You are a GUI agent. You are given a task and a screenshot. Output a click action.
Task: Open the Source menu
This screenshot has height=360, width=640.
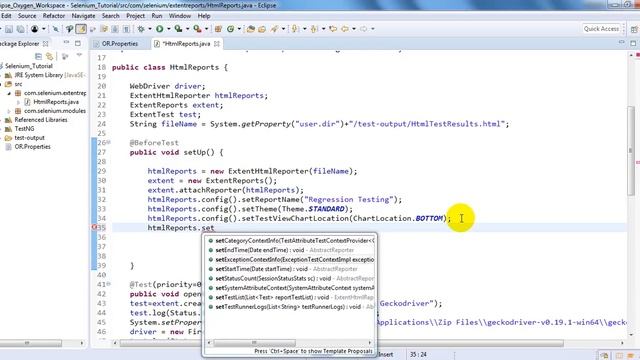(27, 16)
